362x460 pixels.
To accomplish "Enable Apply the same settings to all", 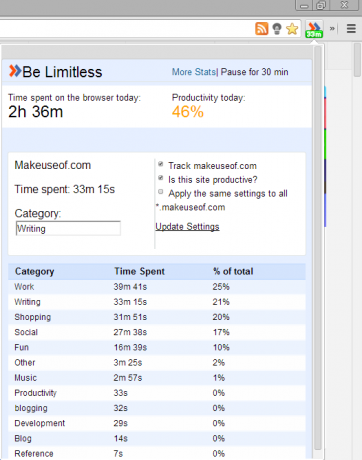I will click(x=161, y=192).
